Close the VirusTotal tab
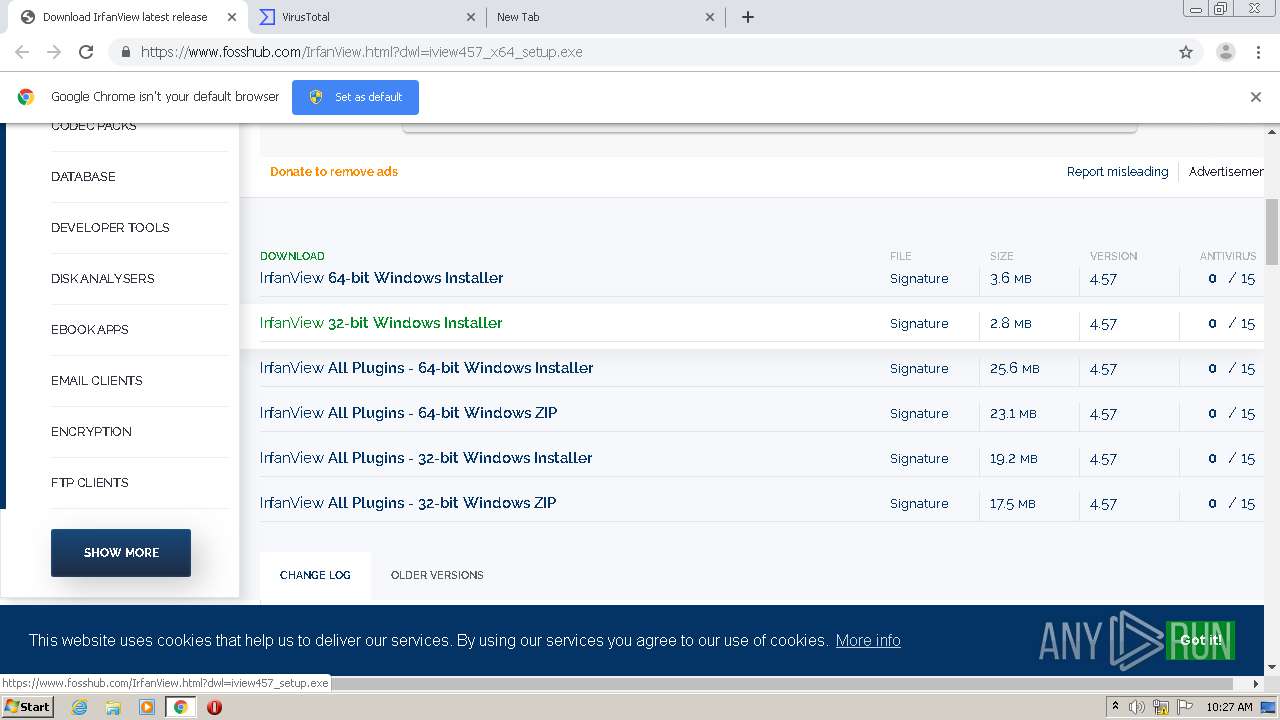This screenshot has height=720, width=1280. click(x=471, y=17)
